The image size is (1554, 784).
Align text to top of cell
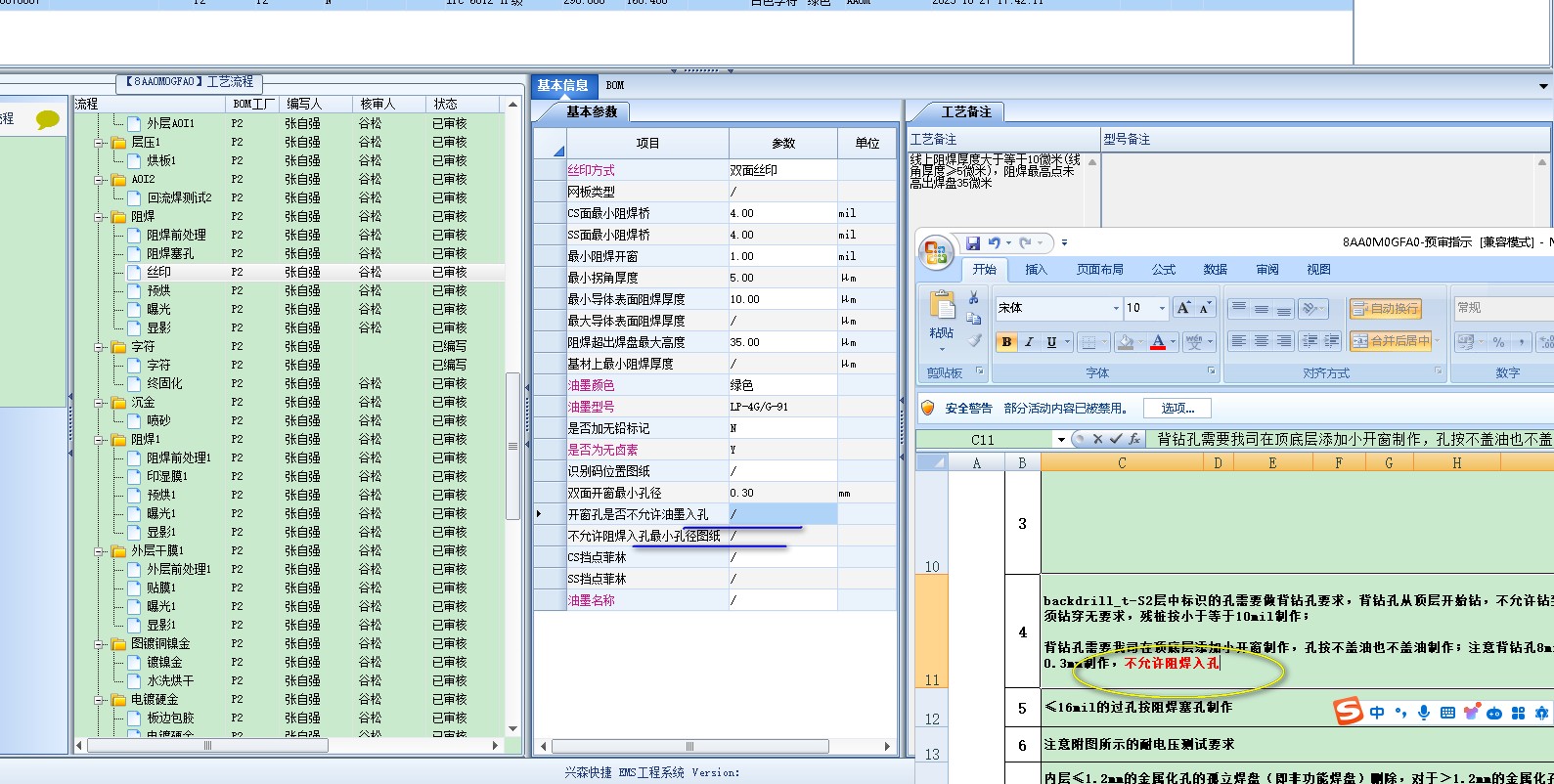[x=1238, y=308]
